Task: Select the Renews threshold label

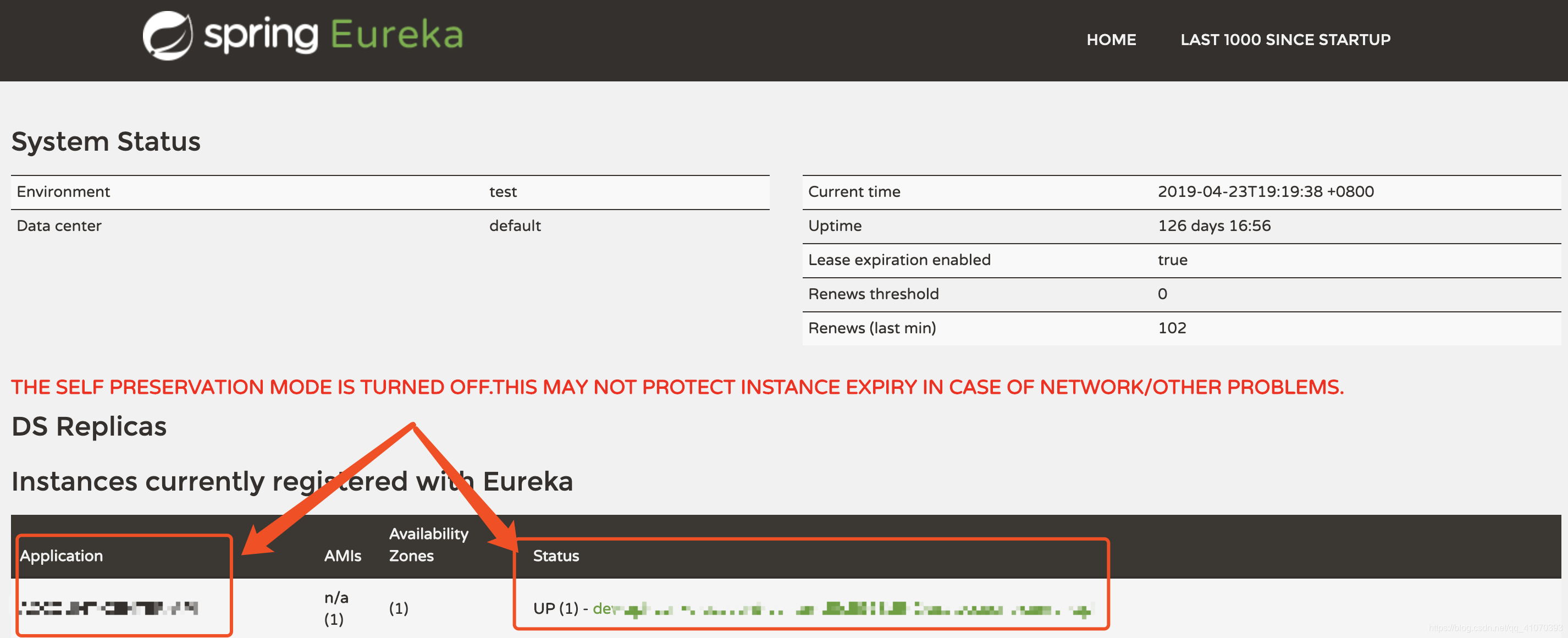Action: [873, 294]
